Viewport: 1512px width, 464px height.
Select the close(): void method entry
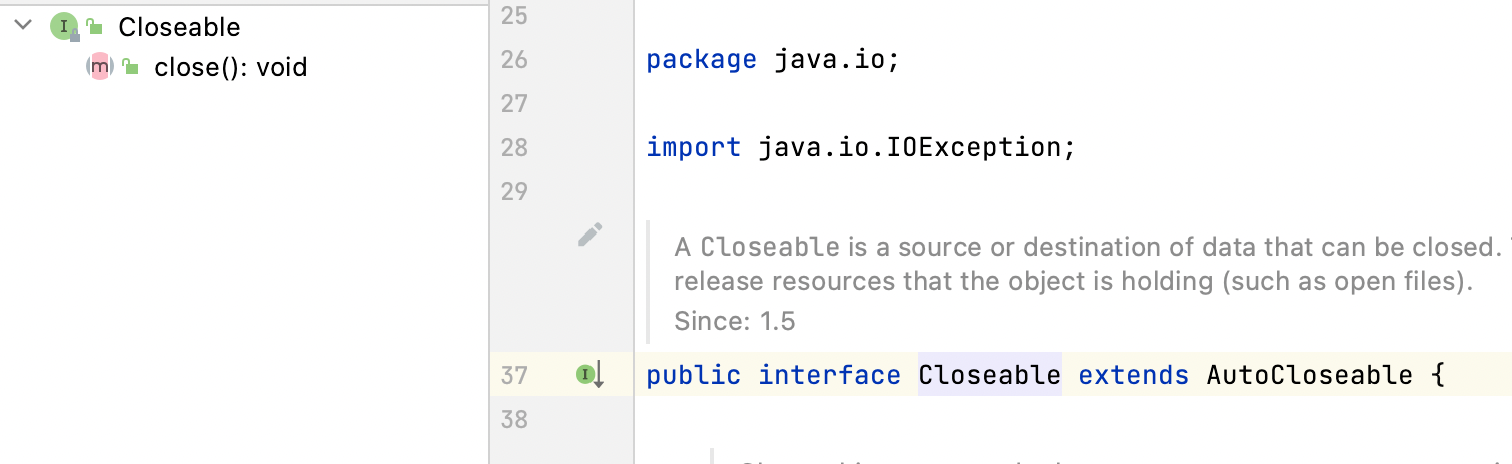[x=230, y=68]
